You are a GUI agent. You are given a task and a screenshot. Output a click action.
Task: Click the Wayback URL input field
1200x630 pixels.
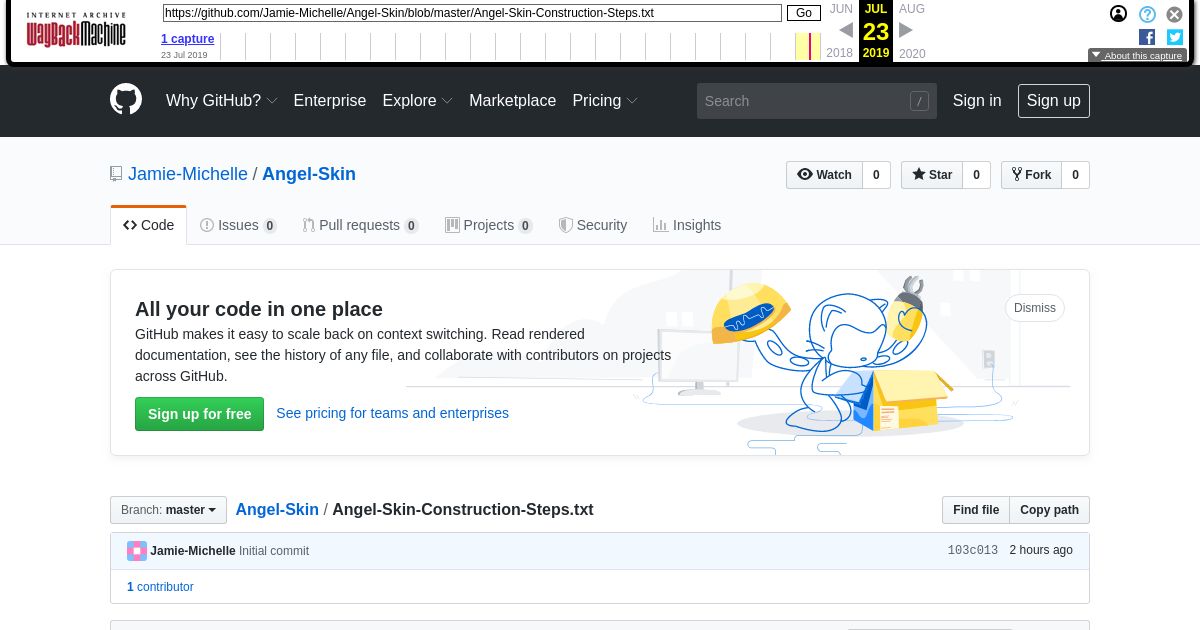pos(472,13)
